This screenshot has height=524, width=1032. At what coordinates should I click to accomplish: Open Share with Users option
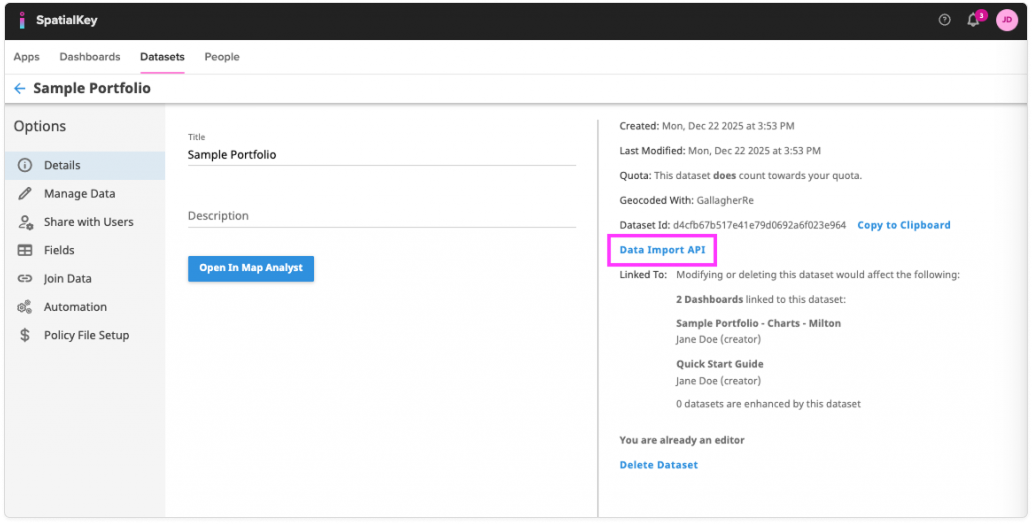coord(85,222)
